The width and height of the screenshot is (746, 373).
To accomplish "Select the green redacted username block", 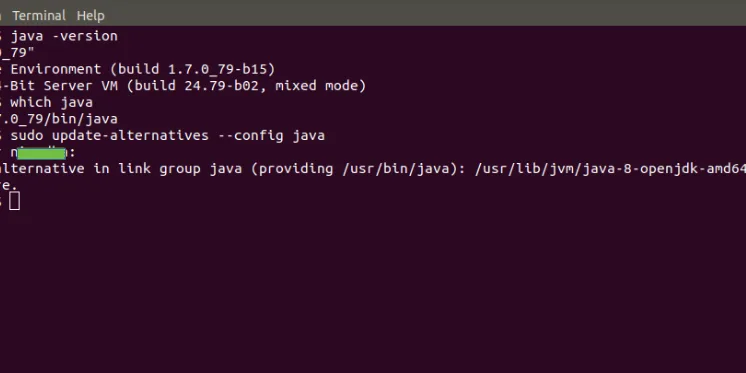I will (41, 153).
